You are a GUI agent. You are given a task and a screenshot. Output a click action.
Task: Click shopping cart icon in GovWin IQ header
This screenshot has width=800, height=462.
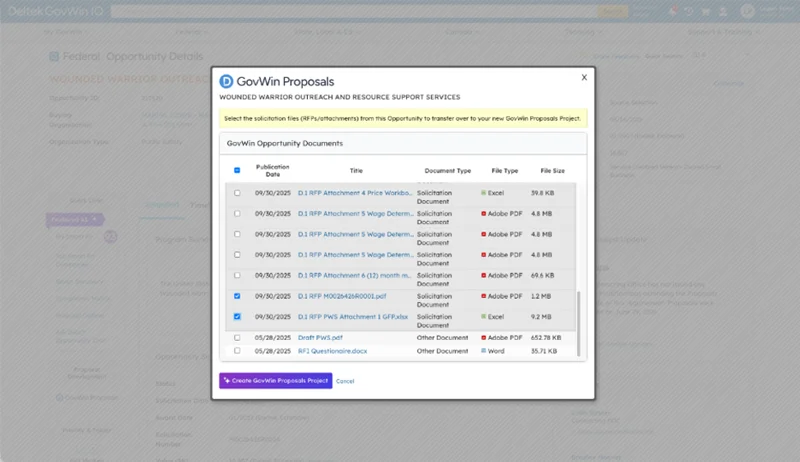pyautogui.click(x=706, y=11)
